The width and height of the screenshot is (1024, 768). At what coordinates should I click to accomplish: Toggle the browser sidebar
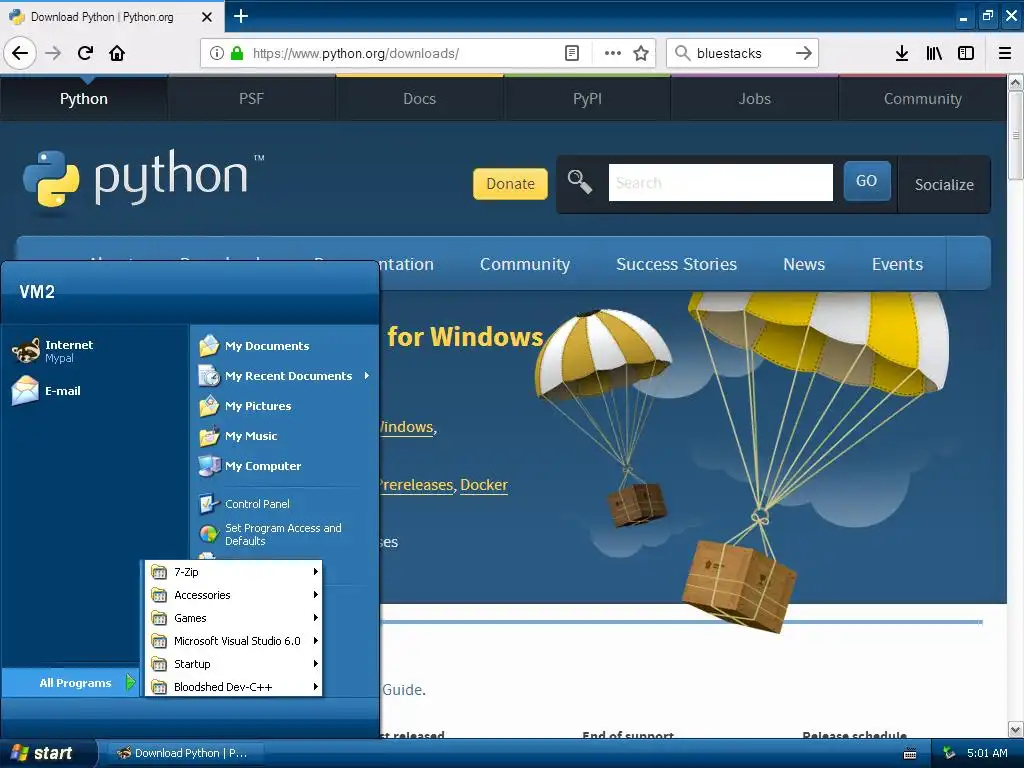point(966,53)
